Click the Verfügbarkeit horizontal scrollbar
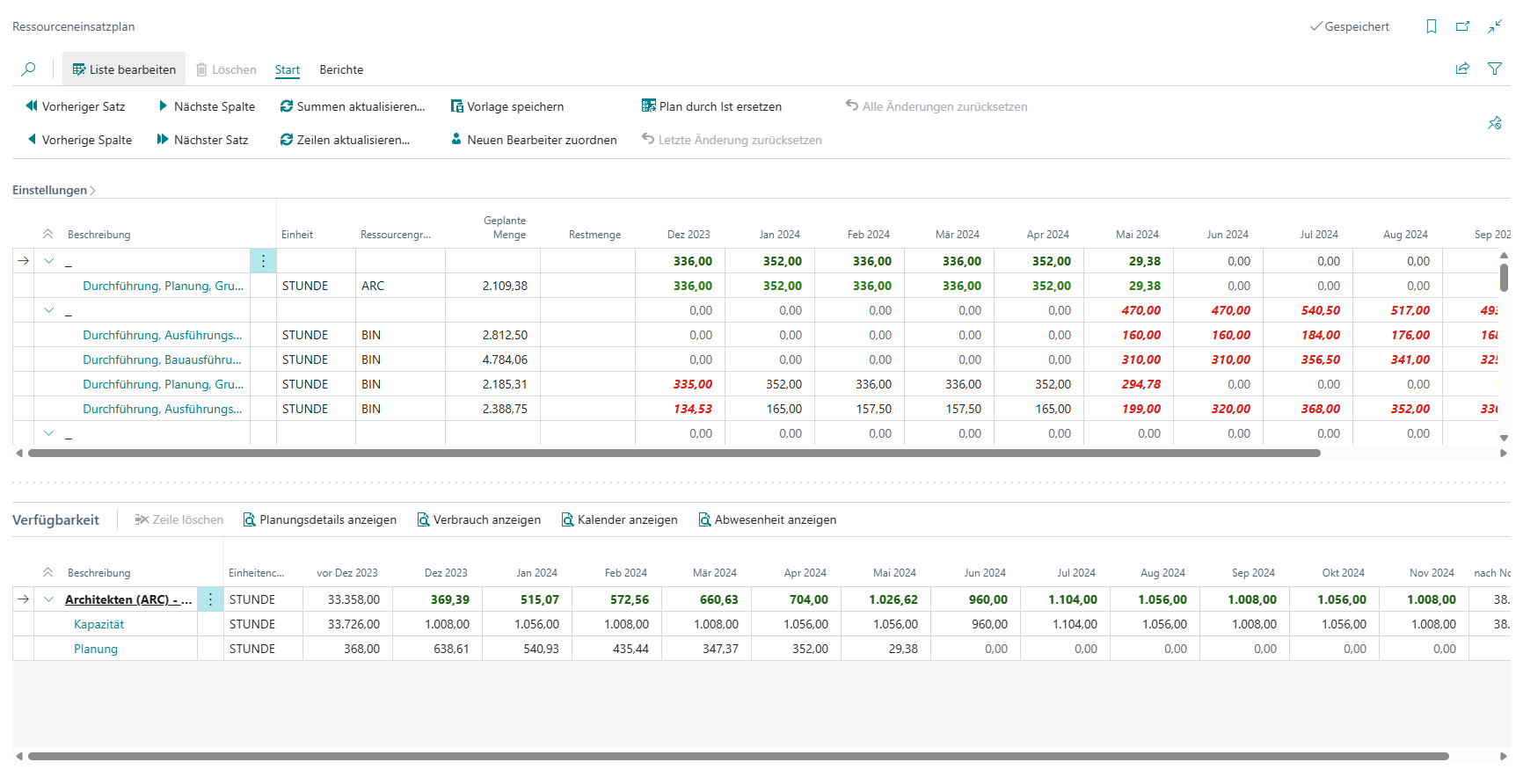 click(739, 756)
